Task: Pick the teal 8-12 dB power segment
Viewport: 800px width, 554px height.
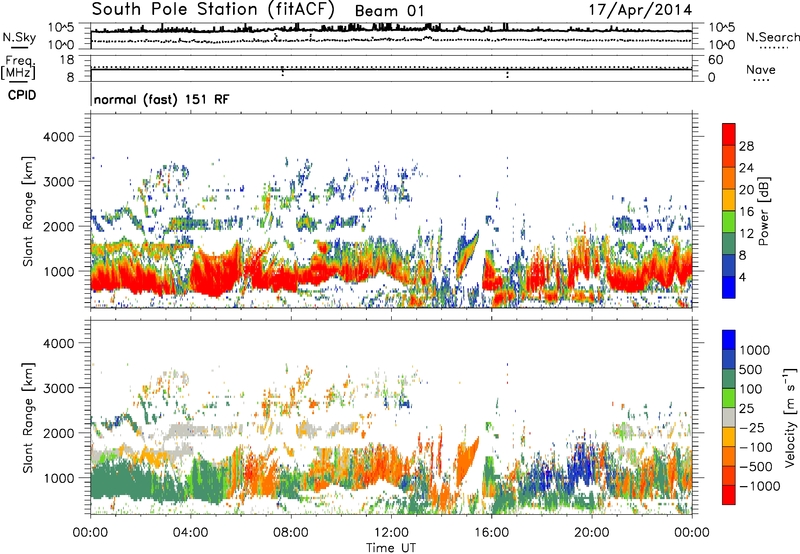Action: click(729, 243)
